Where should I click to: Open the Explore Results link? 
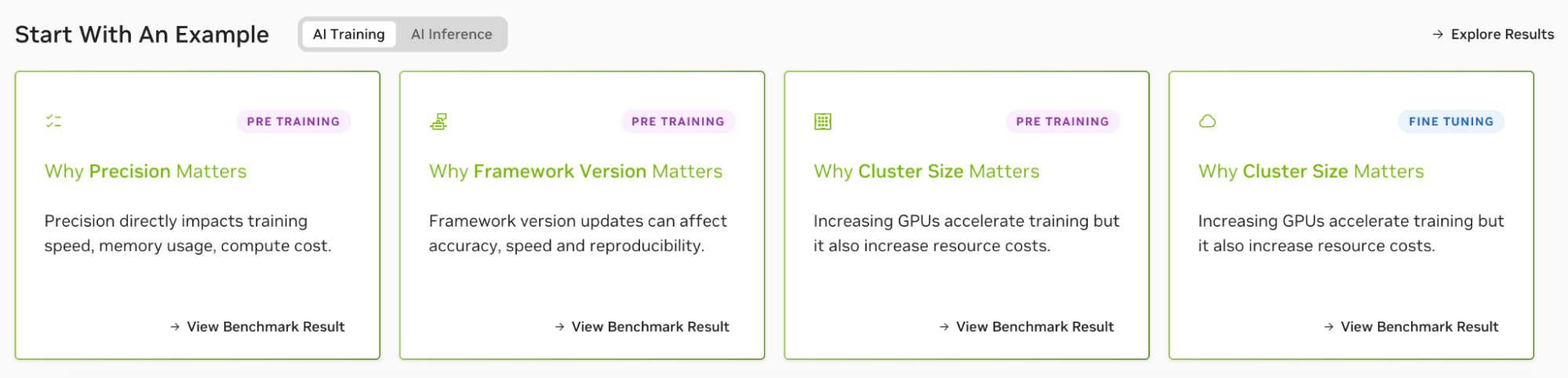click(1501, 35)
